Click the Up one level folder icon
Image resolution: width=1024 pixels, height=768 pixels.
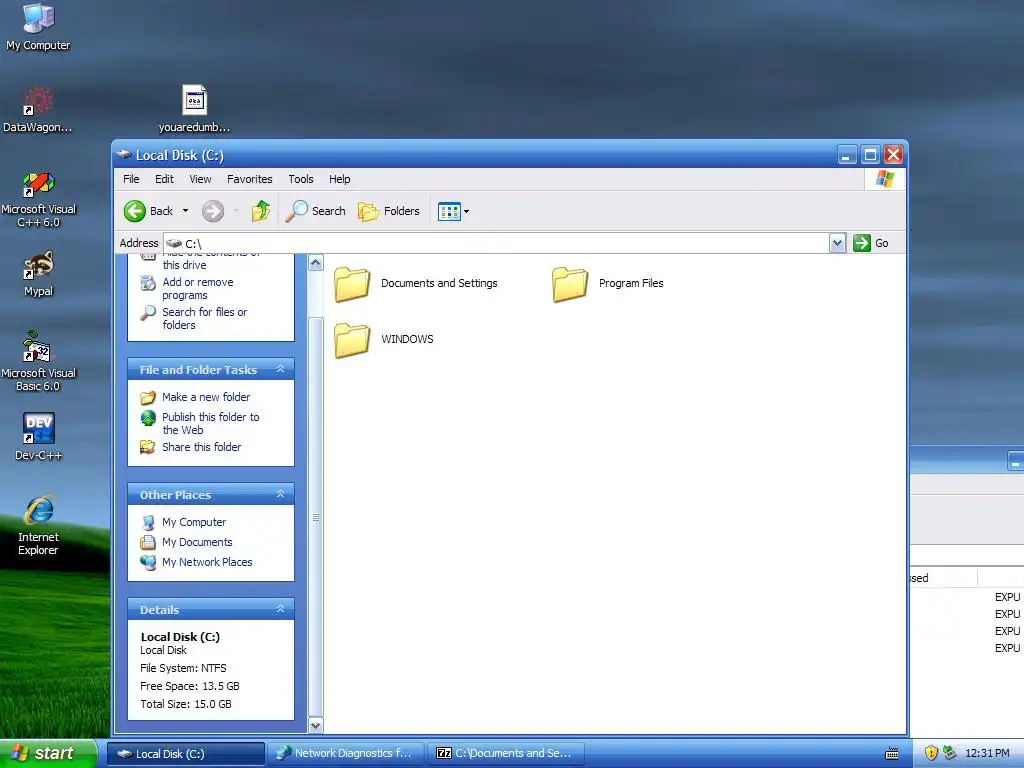(x=261, y=211)
